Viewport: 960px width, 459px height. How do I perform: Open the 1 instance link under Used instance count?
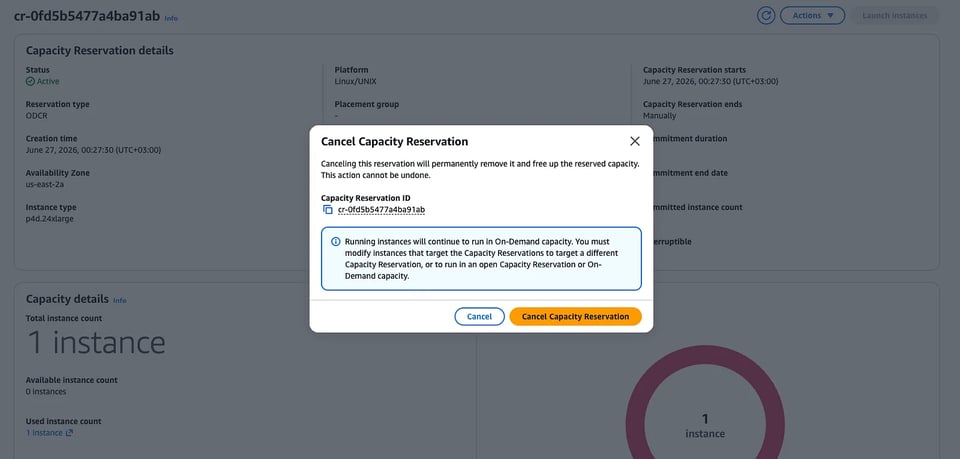coord(44,433)
